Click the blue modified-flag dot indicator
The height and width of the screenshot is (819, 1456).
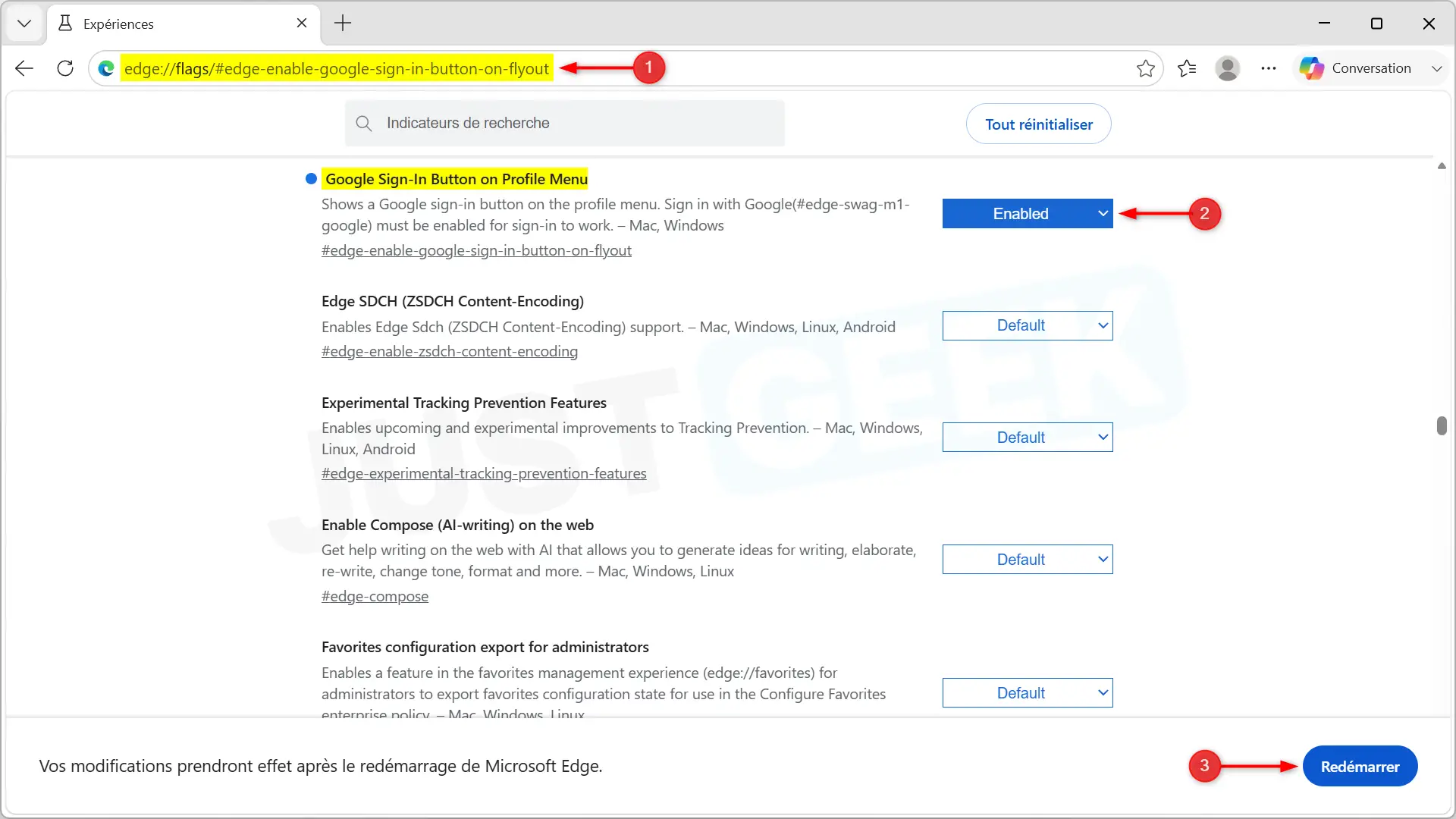click(311, 179)
